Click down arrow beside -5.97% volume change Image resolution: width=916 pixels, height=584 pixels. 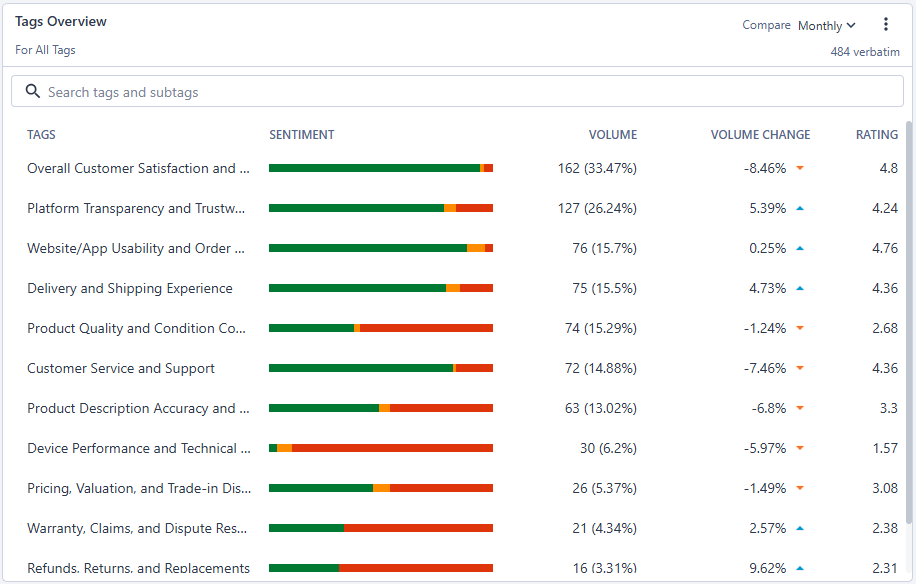coord(800,448)
